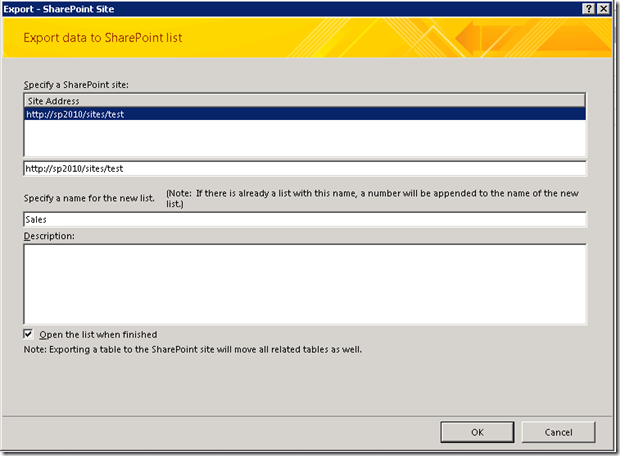Screen dimensions: 620x456
Task: Click the OK button
Action: click(477, 432)
